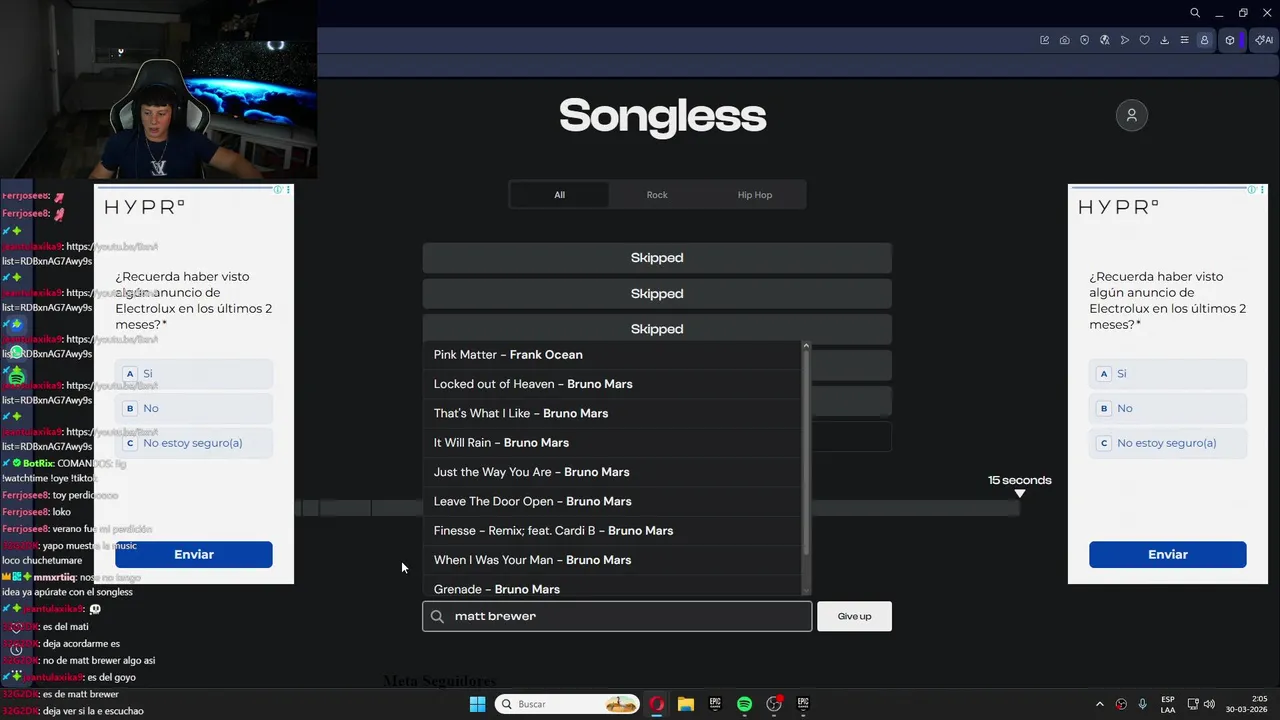This screenshot has width=1280, height=720.
Task: Switch to the Rock genre tab
Action: point(657,195)
